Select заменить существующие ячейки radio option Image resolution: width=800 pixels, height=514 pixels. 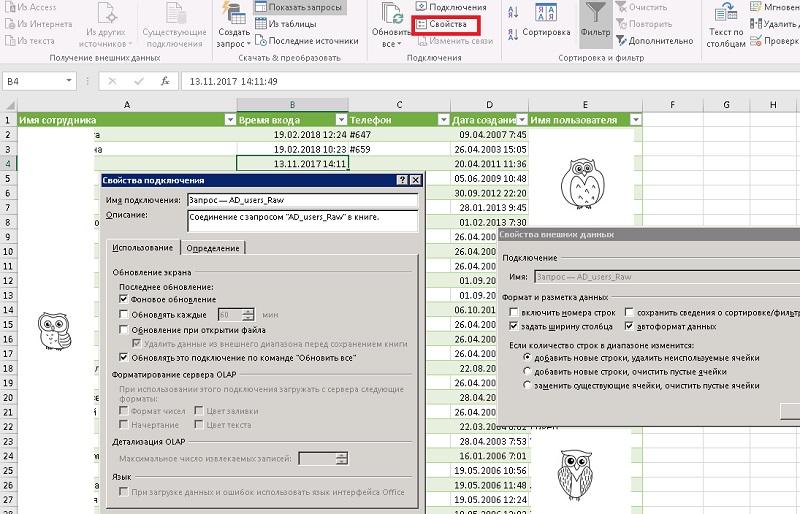click(528, 385)
